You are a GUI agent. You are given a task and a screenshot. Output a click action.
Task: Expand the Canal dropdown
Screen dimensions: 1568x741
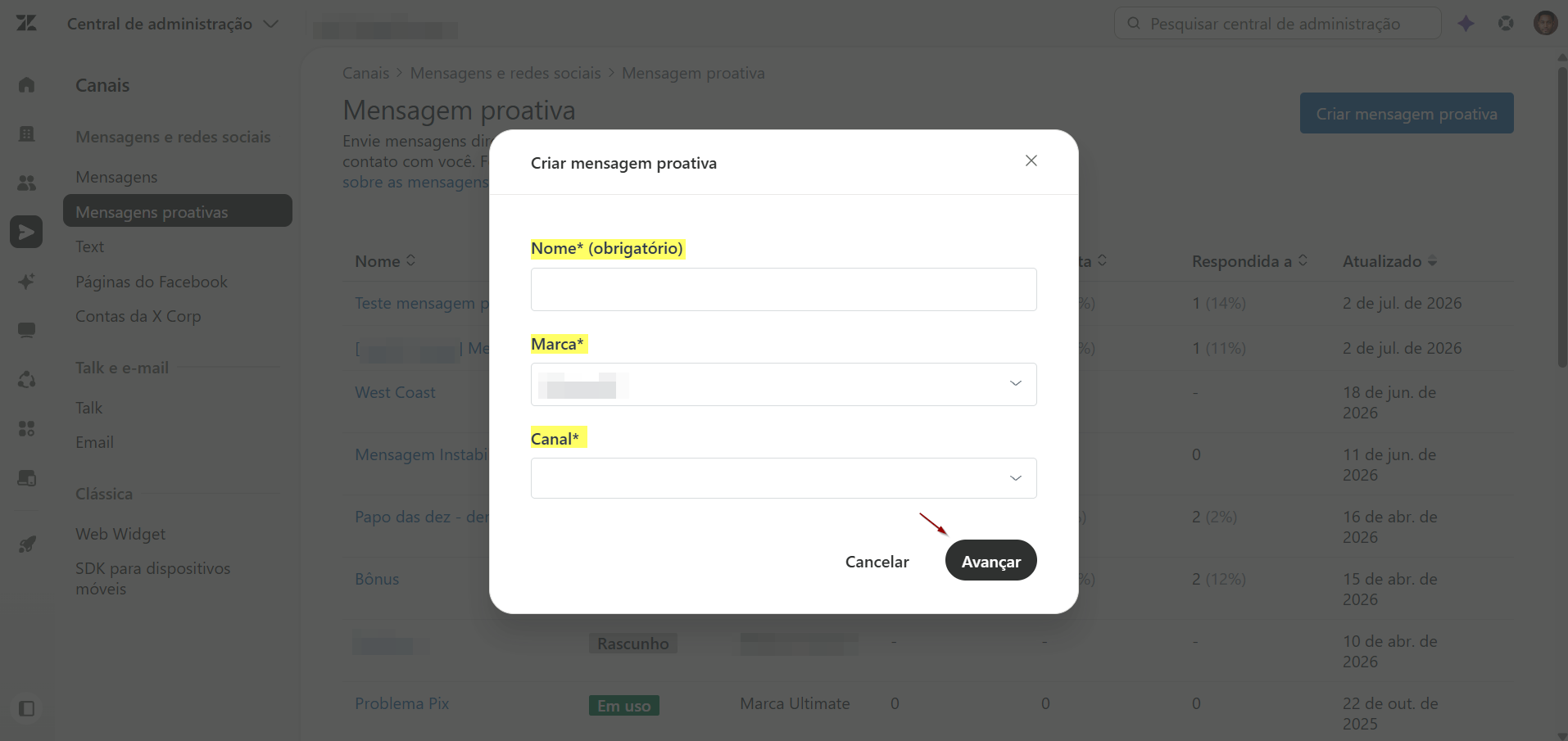(x=783, y=478)
